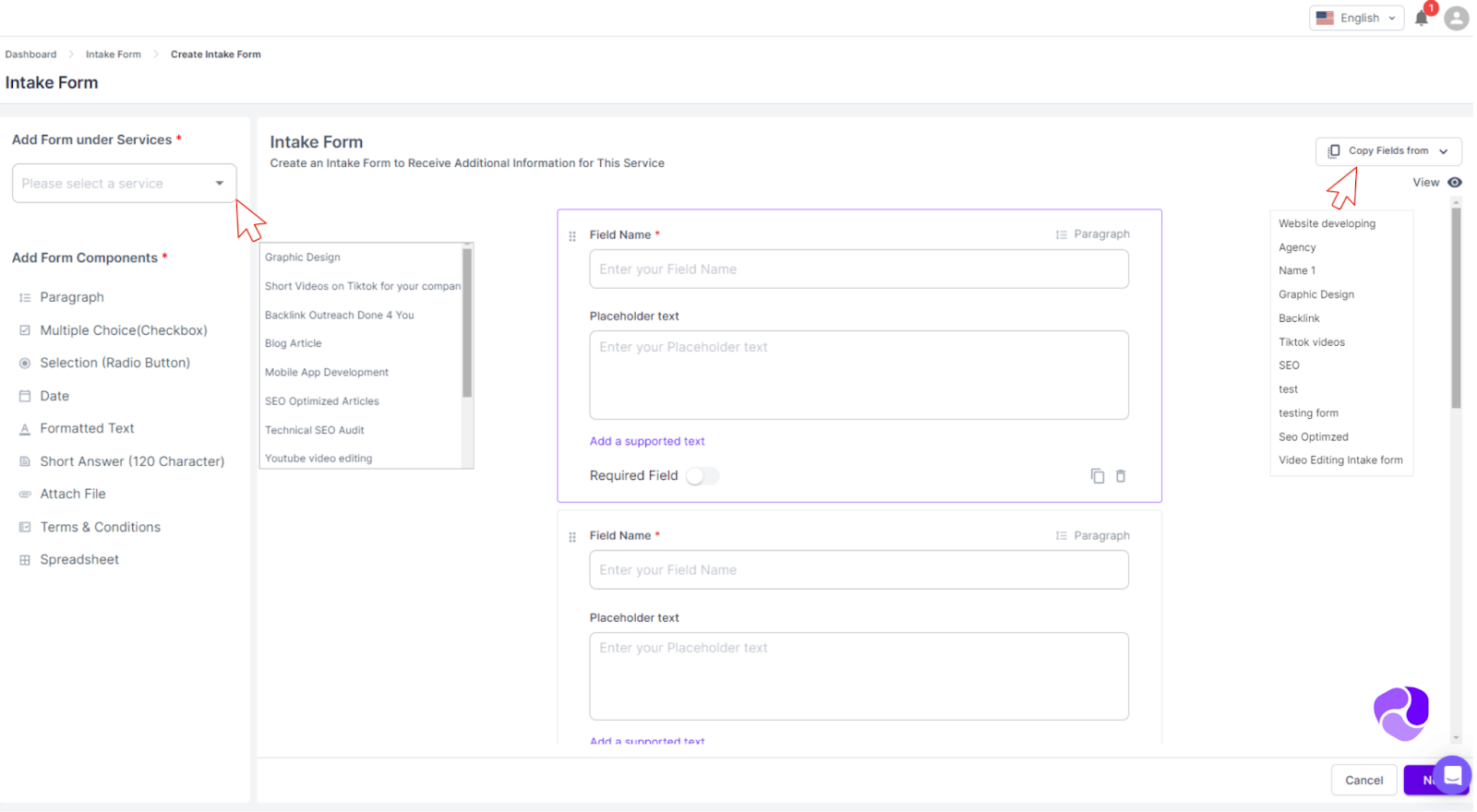Click Add a supported text link in first field
Image resolution: width=1477 pixels, height=812 pixels.
[647, 442]
